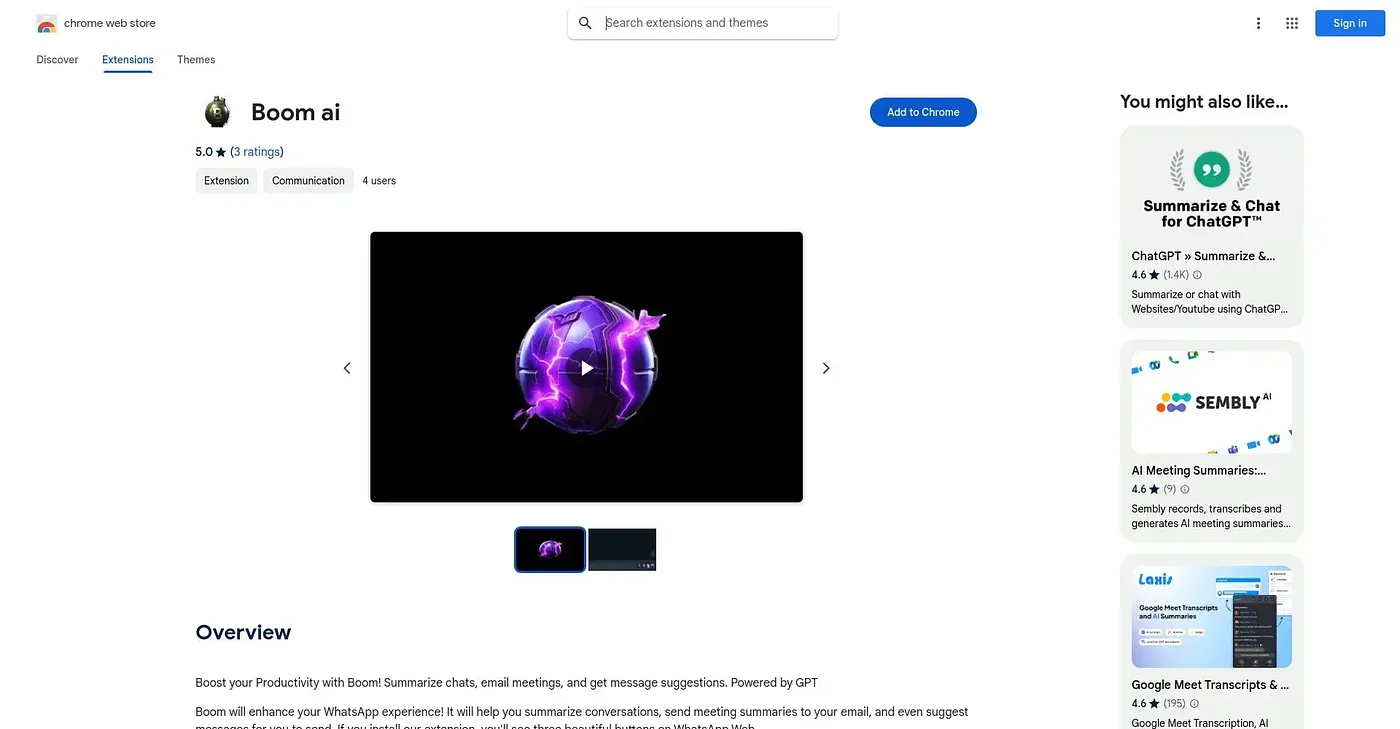Viewport: 1400px width, 729px height.
Task: Click the Chrome Web Store logo
Action: (x=46, y=23)
